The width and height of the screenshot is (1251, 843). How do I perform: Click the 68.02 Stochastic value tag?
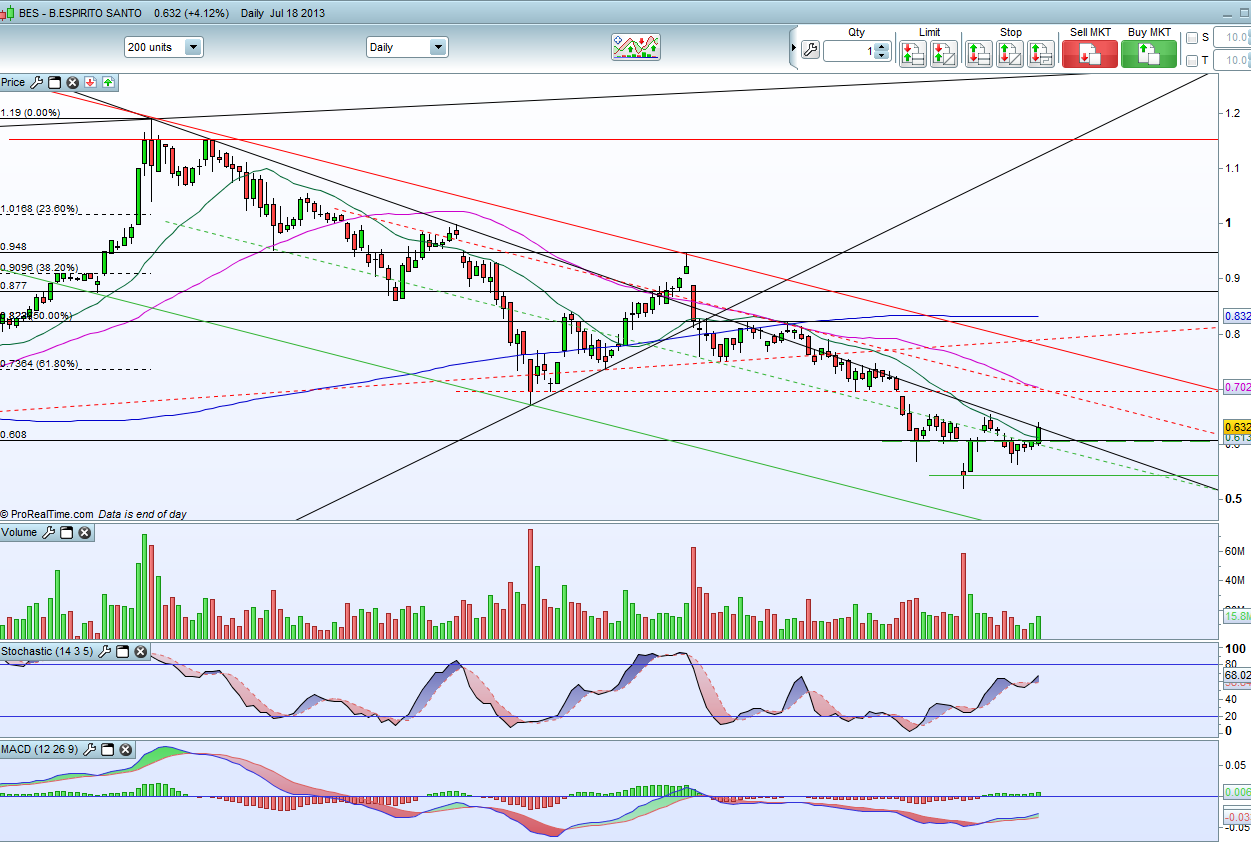point(1237,676)
